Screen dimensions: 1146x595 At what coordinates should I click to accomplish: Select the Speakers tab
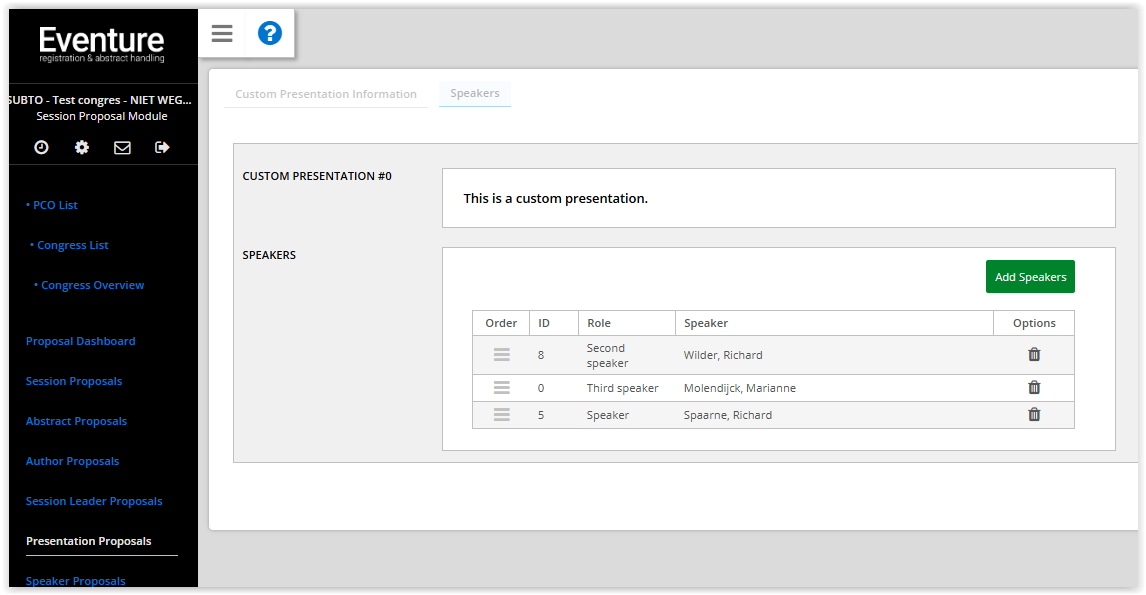tap(475, 93)
